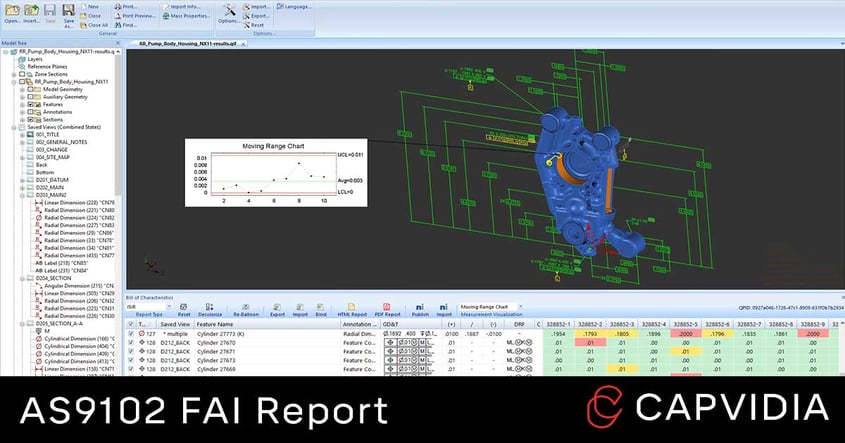Screen dimensions: 845x443
Task: Click the Layers node icon in Model Tree
Action: pyautogui.click(x=22, y=59)
